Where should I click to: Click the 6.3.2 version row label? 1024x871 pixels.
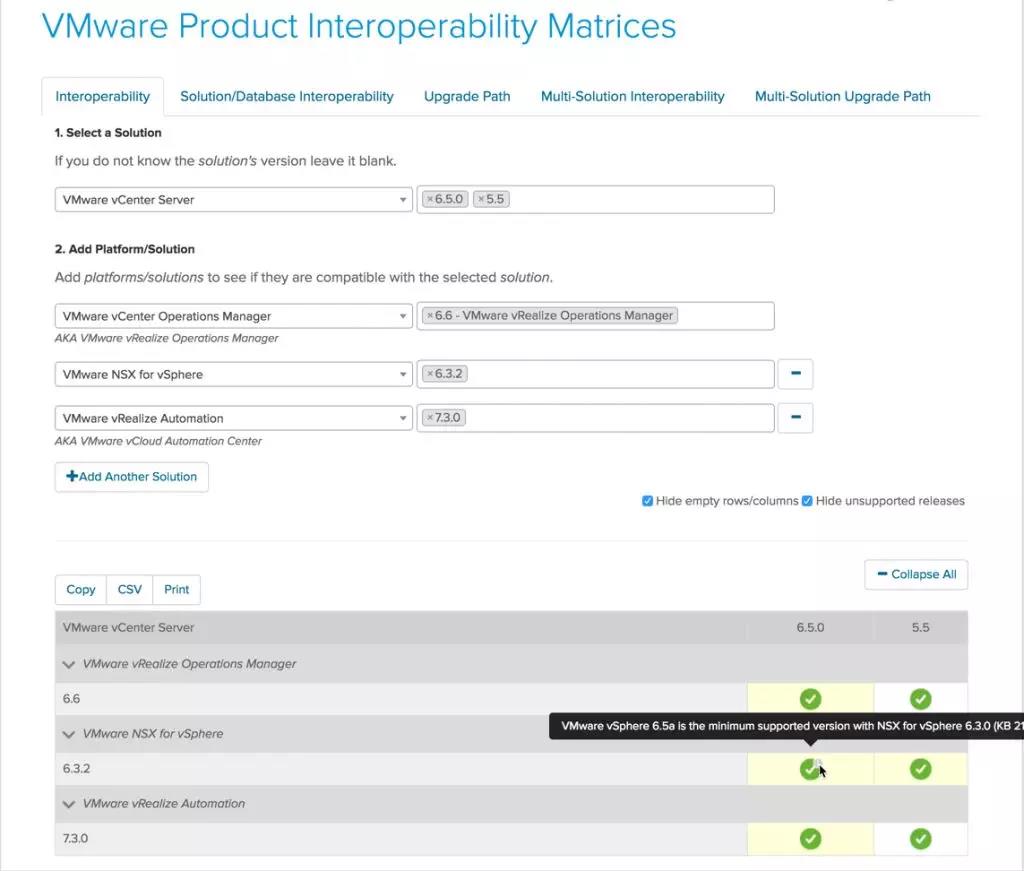coord(76,768)
